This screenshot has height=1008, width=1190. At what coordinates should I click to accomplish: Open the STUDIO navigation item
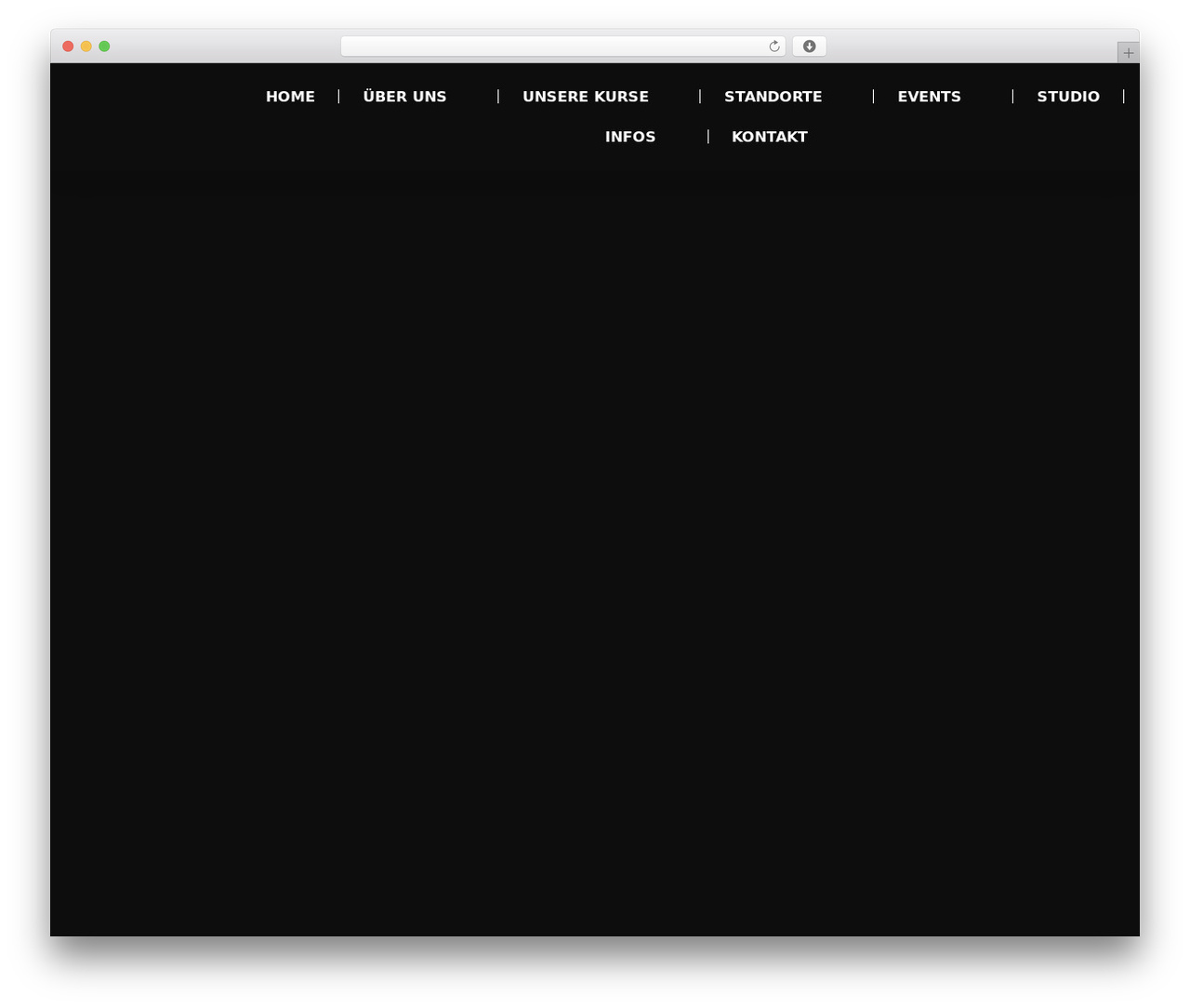tap(1068, 97)
